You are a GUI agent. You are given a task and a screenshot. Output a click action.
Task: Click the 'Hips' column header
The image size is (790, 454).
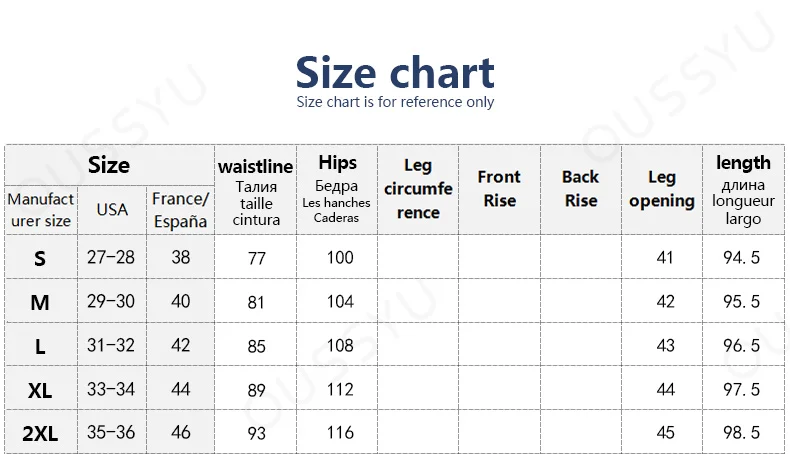[337, 189]
